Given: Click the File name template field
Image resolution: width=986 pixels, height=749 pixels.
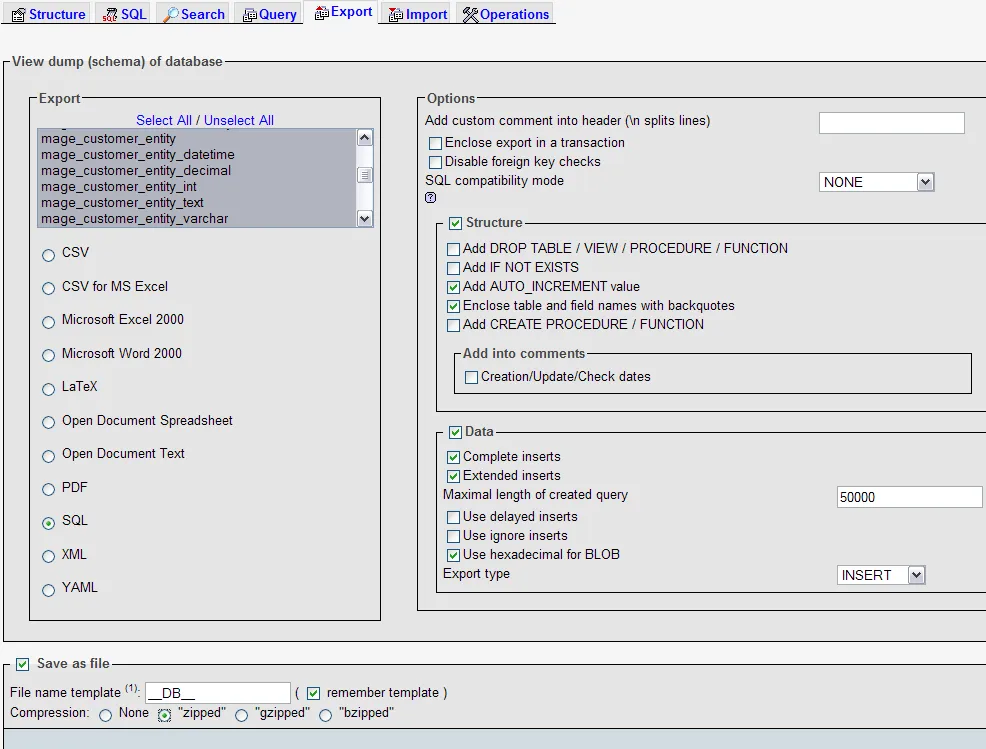Looking at the screenshot, I should pyautogui.click(x=218, y=693).
